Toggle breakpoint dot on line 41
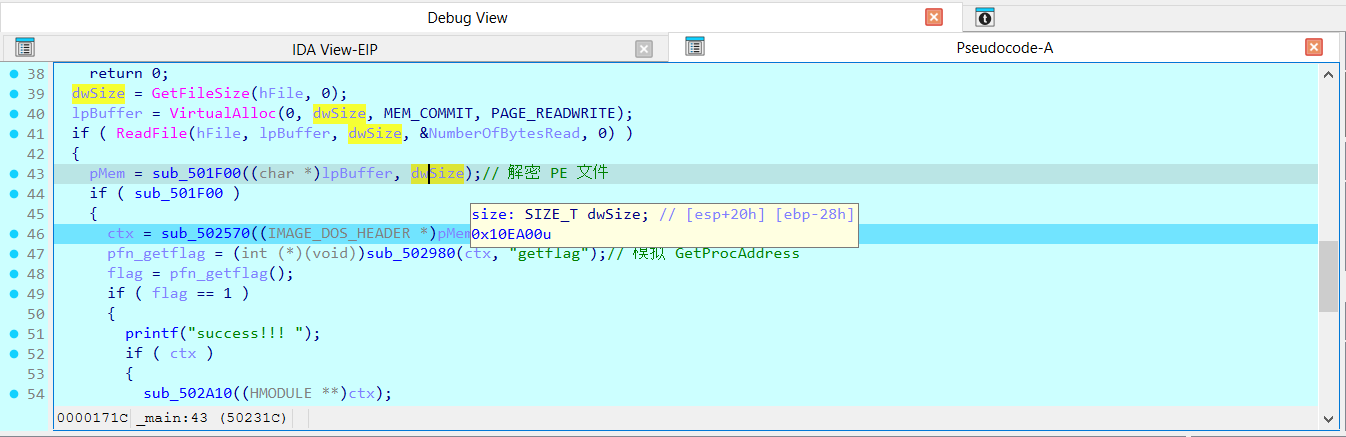1346x437 pixels. point(14,134)
